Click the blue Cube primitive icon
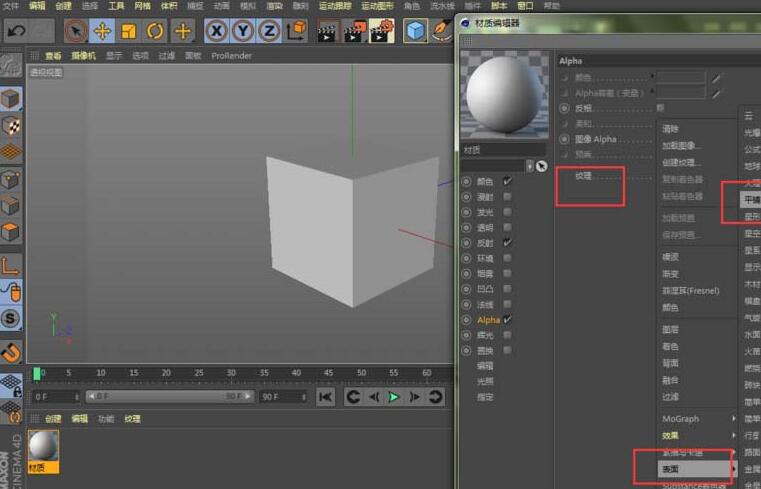Viewport: 761px width, 489px height. (415, 31)
